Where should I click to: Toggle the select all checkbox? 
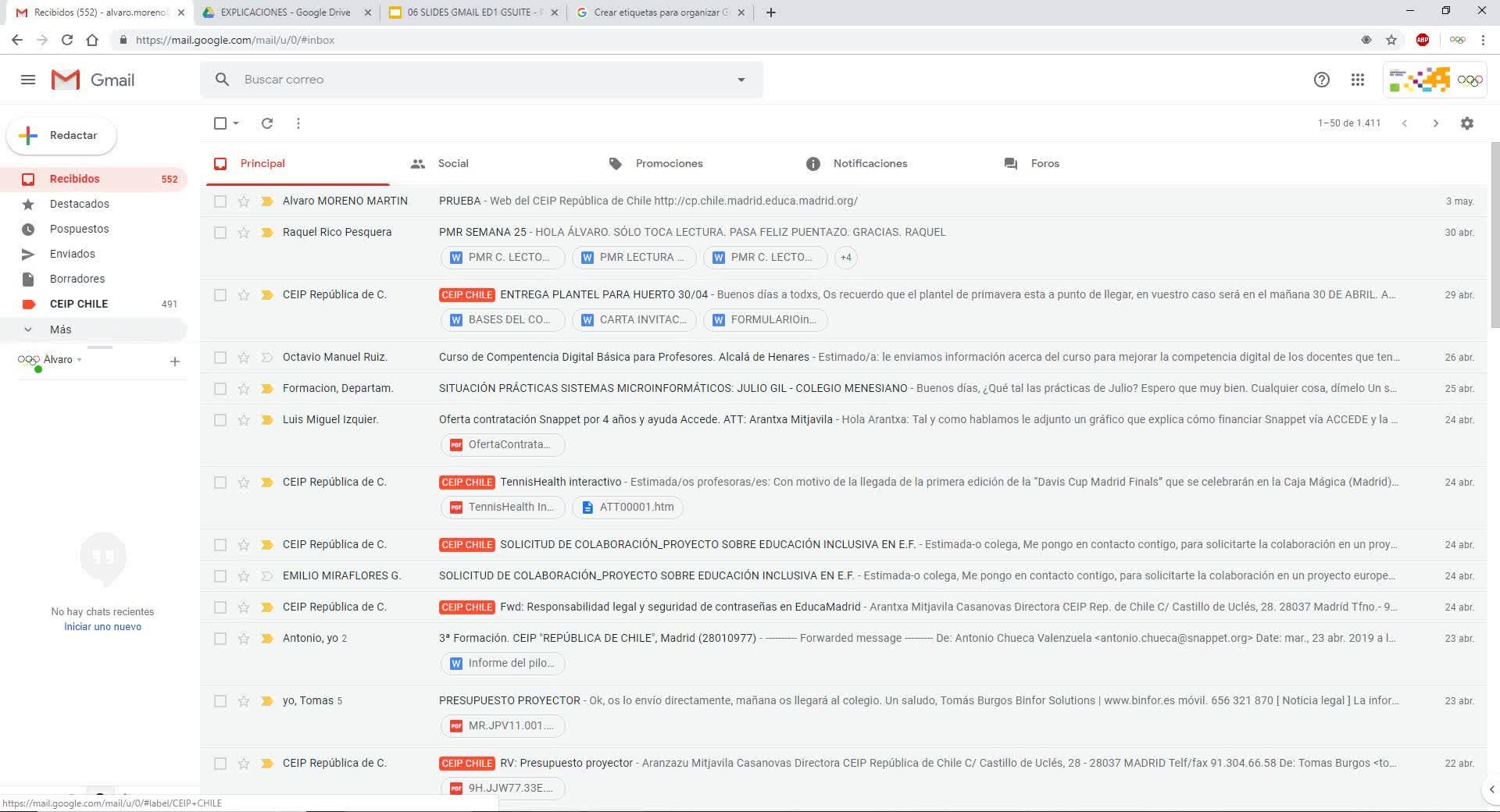220,123
